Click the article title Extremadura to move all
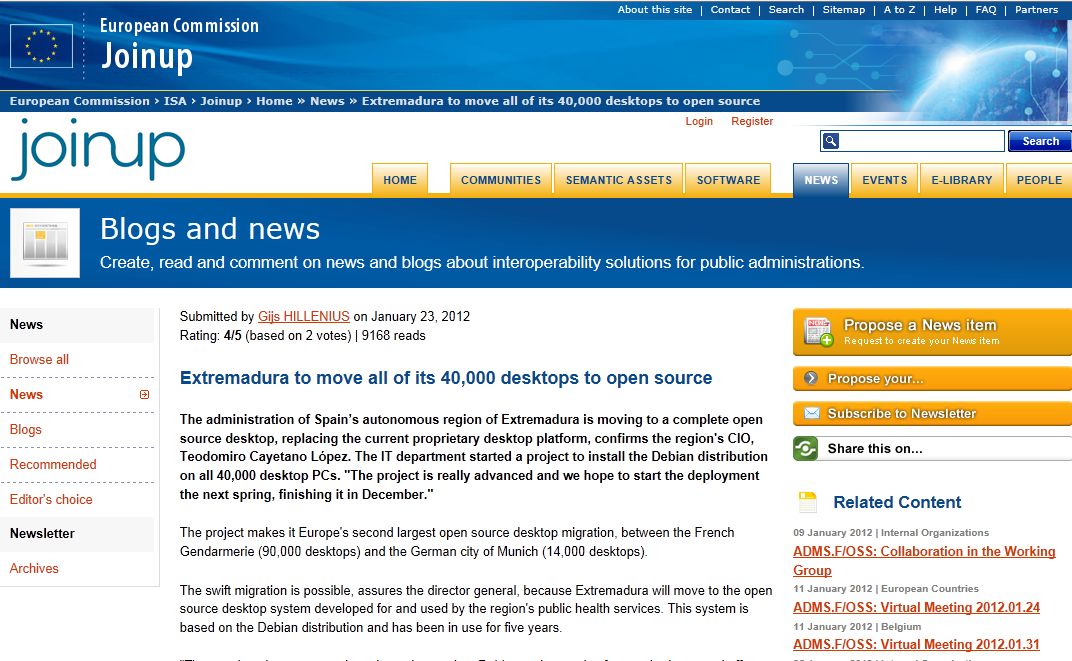1072x661 pixels. pyautogui.click(x=446, y=378)
